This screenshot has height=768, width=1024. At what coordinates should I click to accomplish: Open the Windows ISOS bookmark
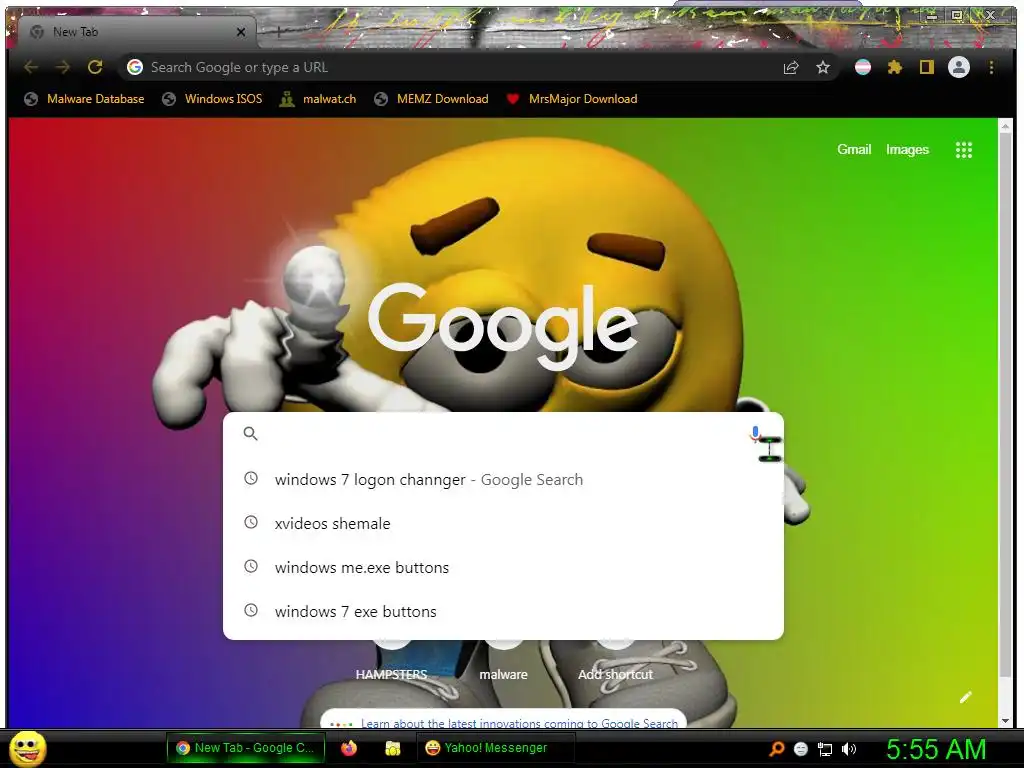pos(212,99)
